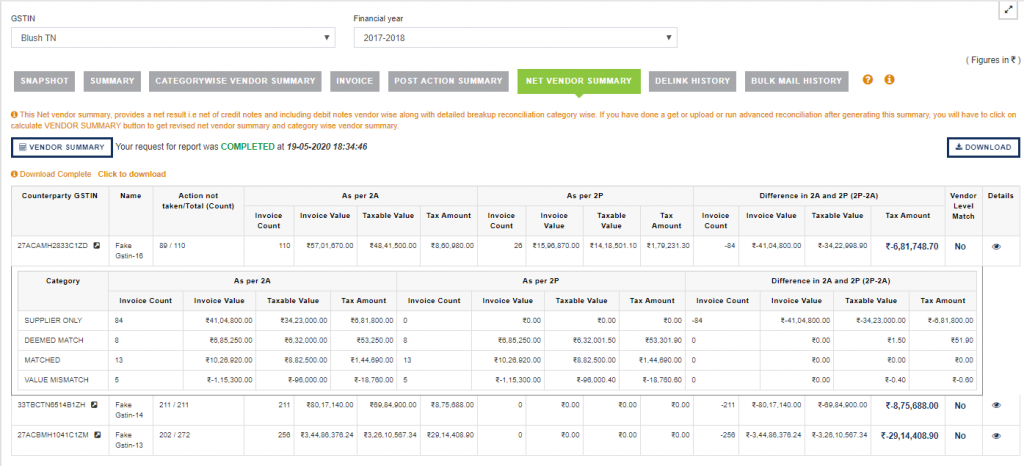Open the Post Action Summary tab
The height and width of the screenshot is (466, 1024).
pos(448,81)
